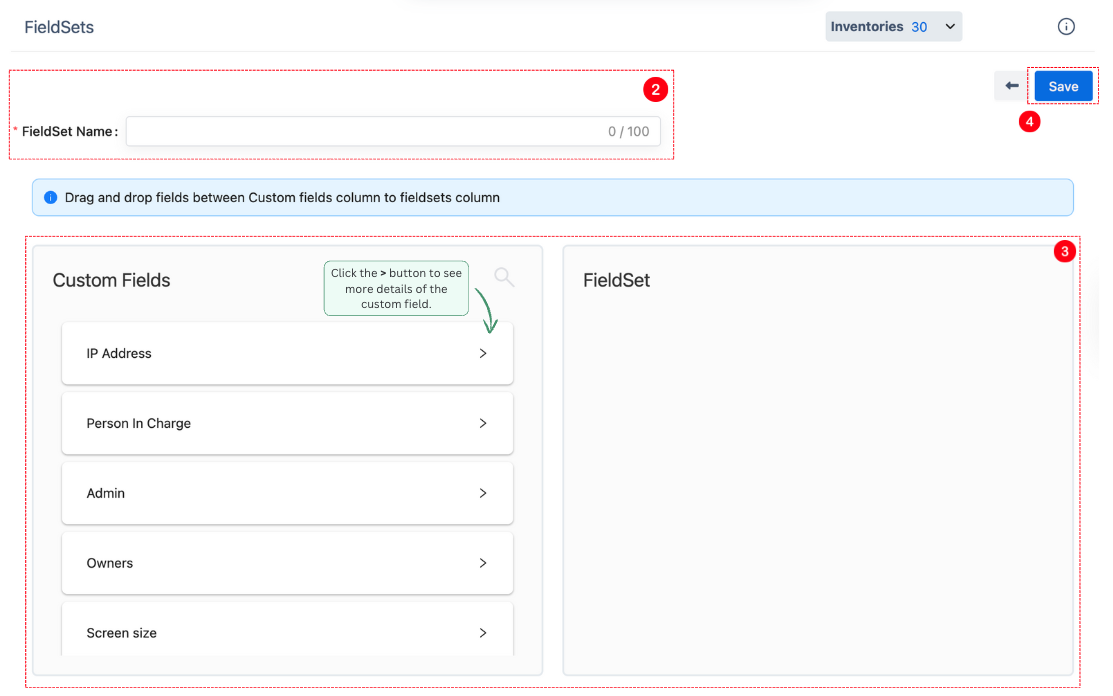
Task: Save the new fieldset
Action: point(1063,86)
